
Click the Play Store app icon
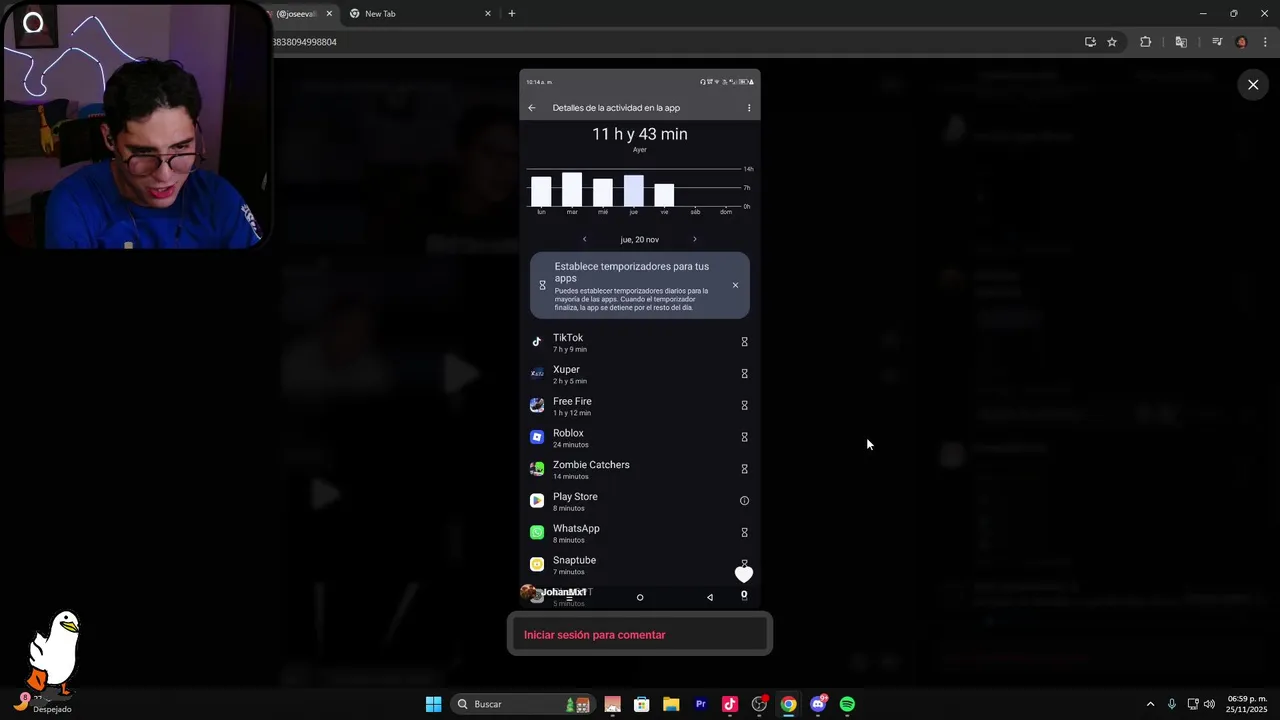tap(537, 501)
